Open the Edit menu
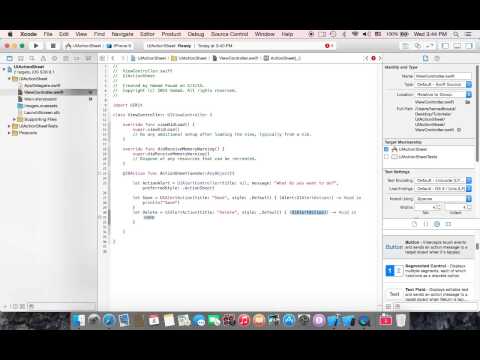This screenshot has height=360, width=480. 64,34
